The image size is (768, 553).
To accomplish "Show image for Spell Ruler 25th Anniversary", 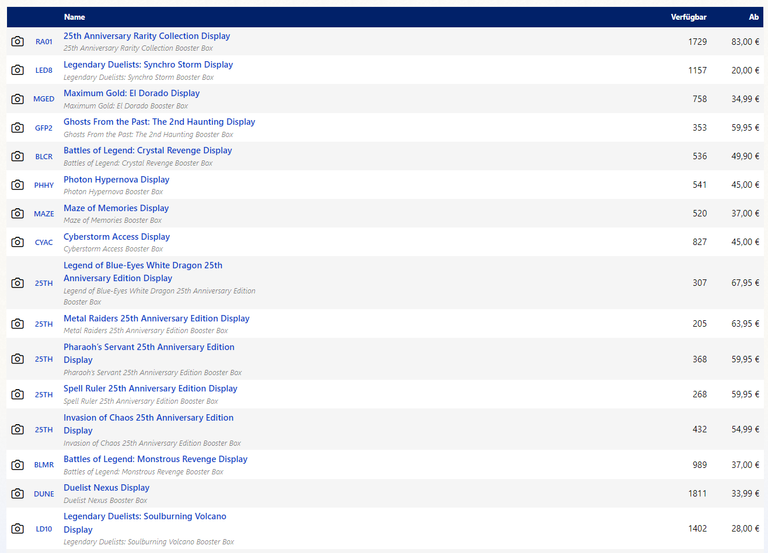I will pyautogui.click(x=18, y=394).
